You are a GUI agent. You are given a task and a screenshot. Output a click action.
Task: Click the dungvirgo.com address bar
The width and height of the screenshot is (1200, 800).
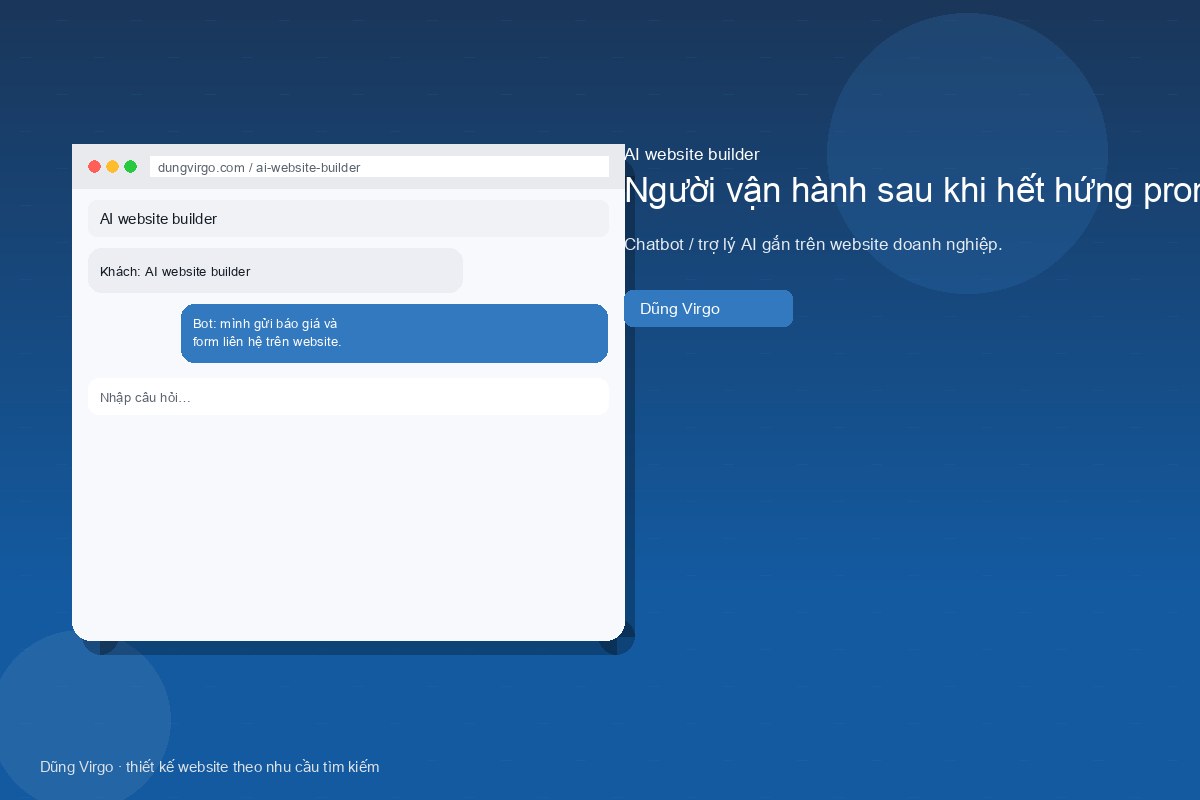pos(379,167)
